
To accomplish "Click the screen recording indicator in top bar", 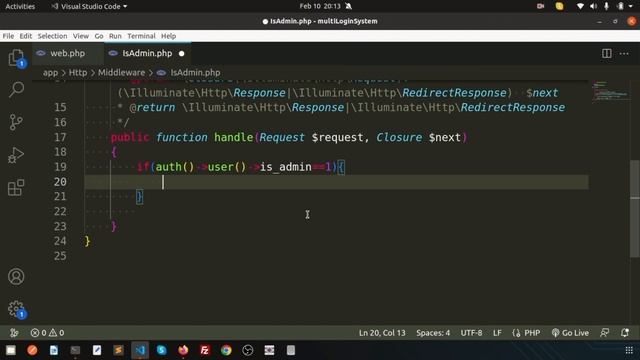I will [540, 6].
